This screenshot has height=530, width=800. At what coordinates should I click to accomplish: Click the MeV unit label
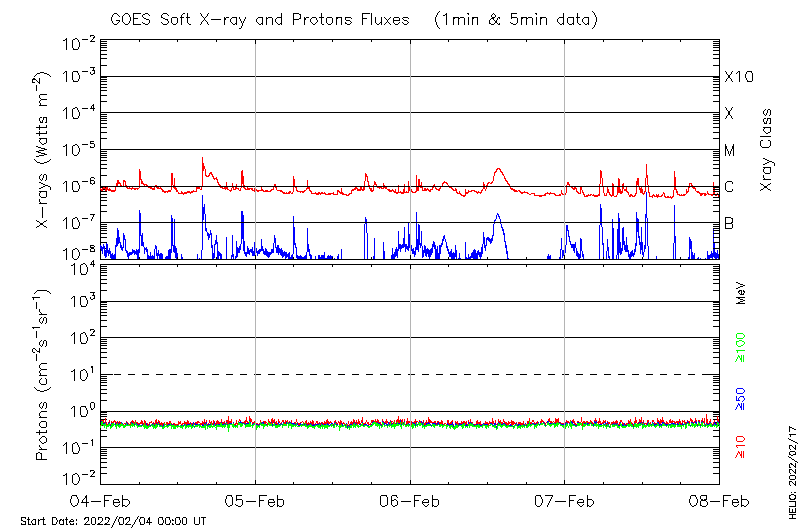click(x=741, y=293)
